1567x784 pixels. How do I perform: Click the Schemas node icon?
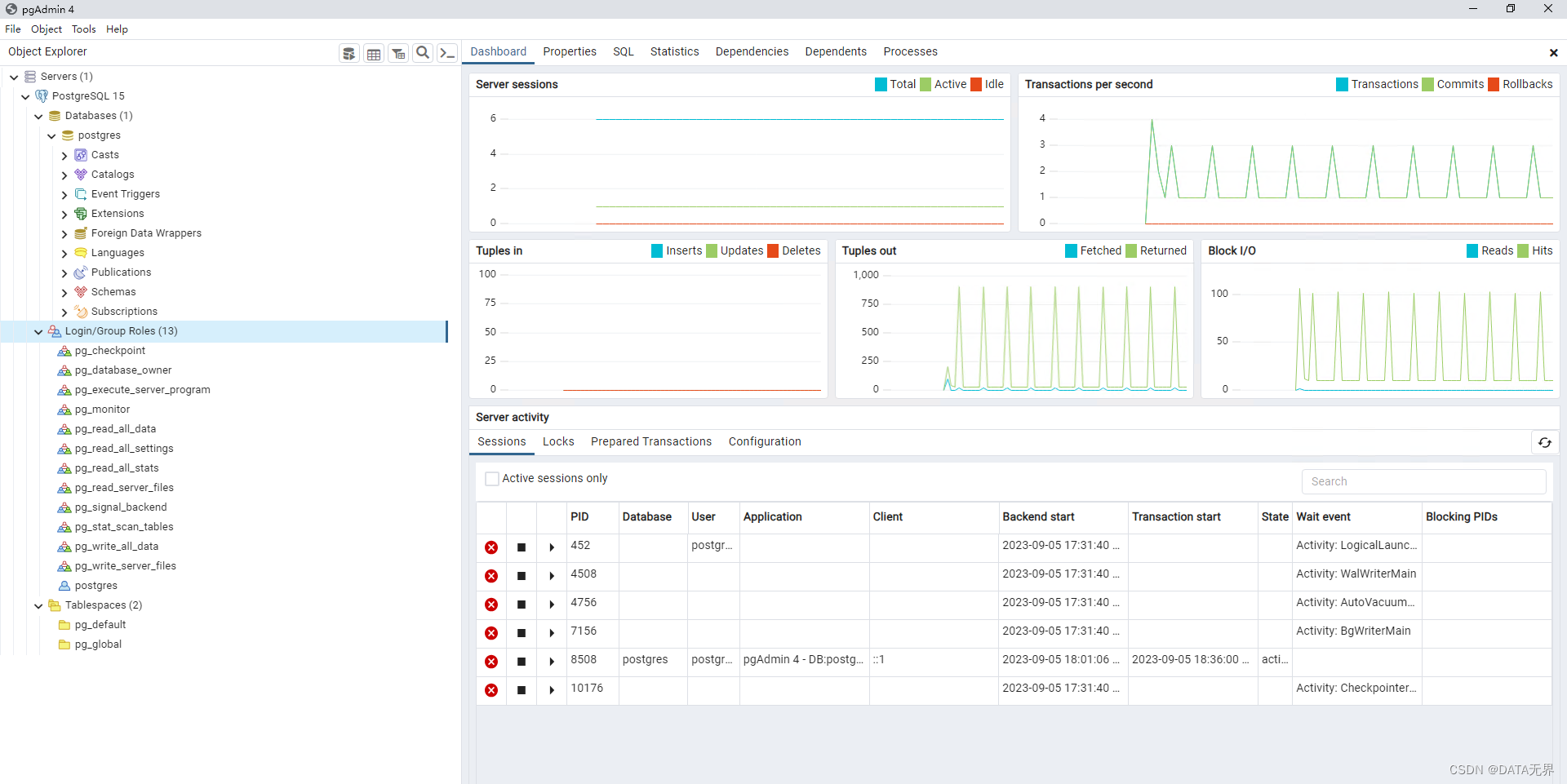coord(81,292)
